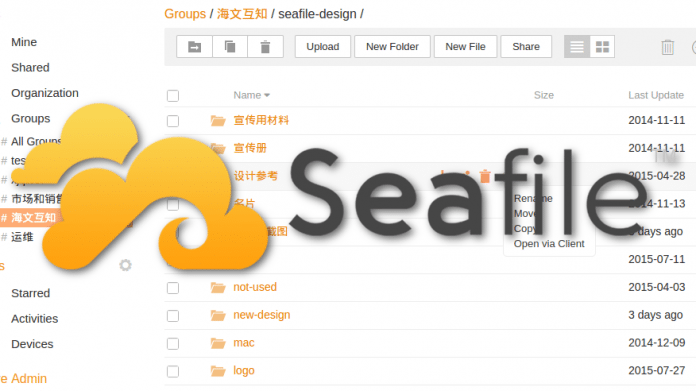Open the new-design folder
The width and height of the screenshot is (696, 391).
click(x=262, y=315)
